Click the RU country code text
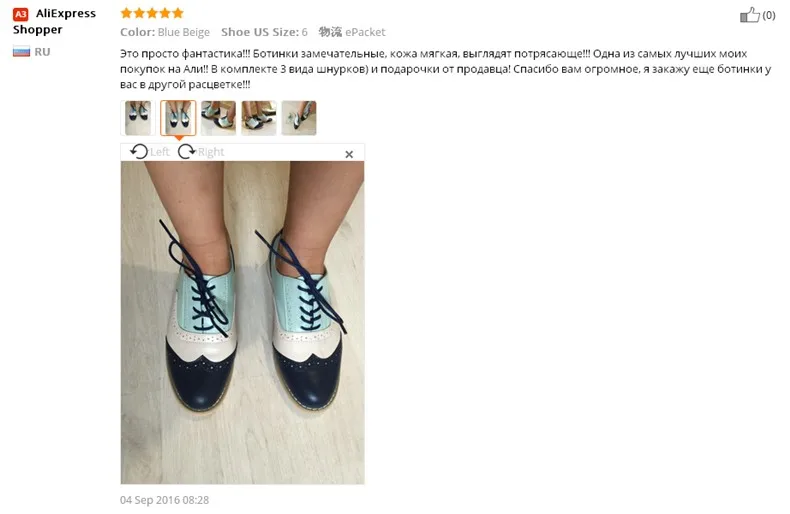The width and height of the screenshot is (790, 514). click(42, 51)
